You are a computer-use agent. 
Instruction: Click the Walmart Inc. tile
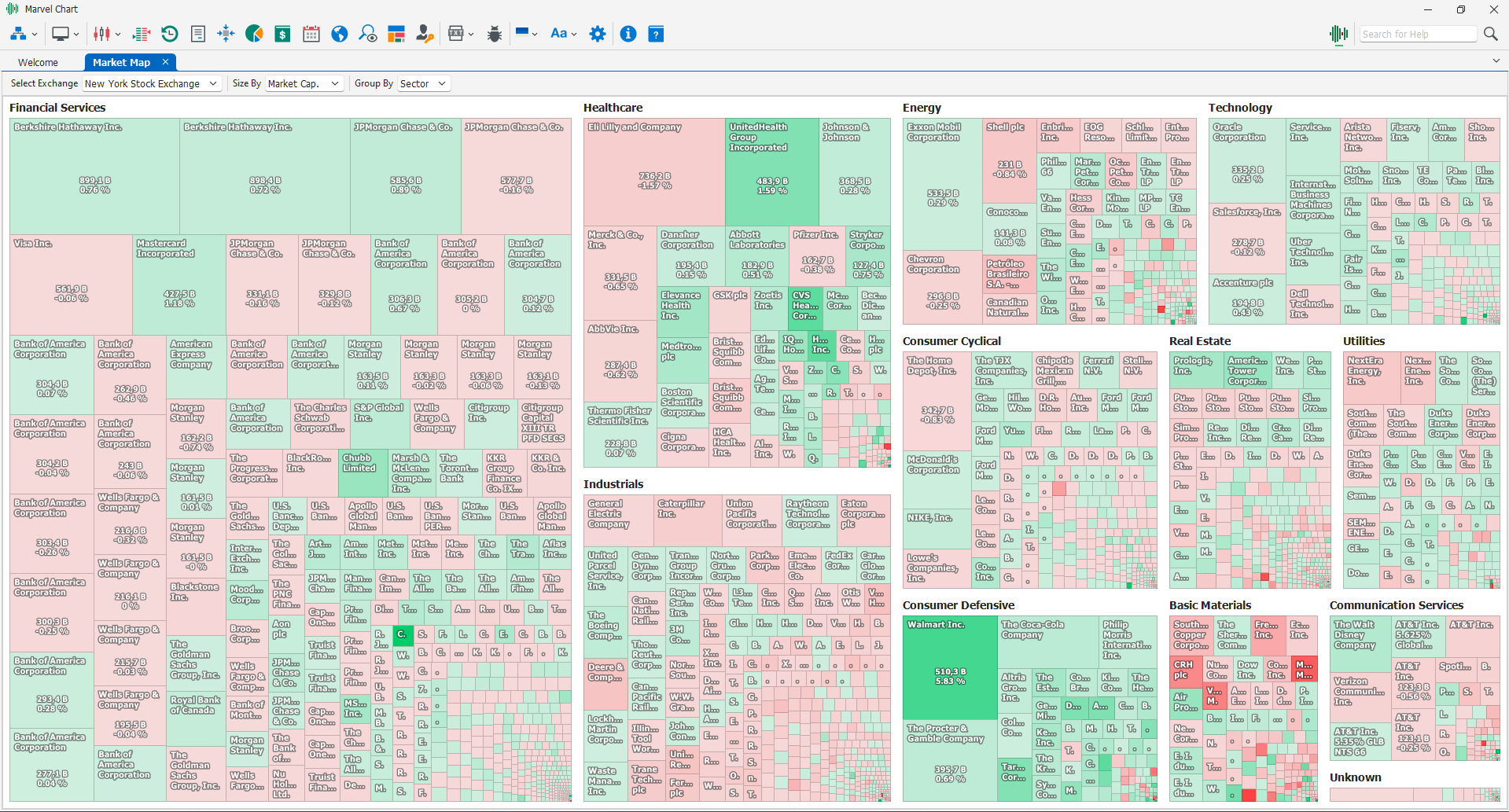tap(950, 668)
